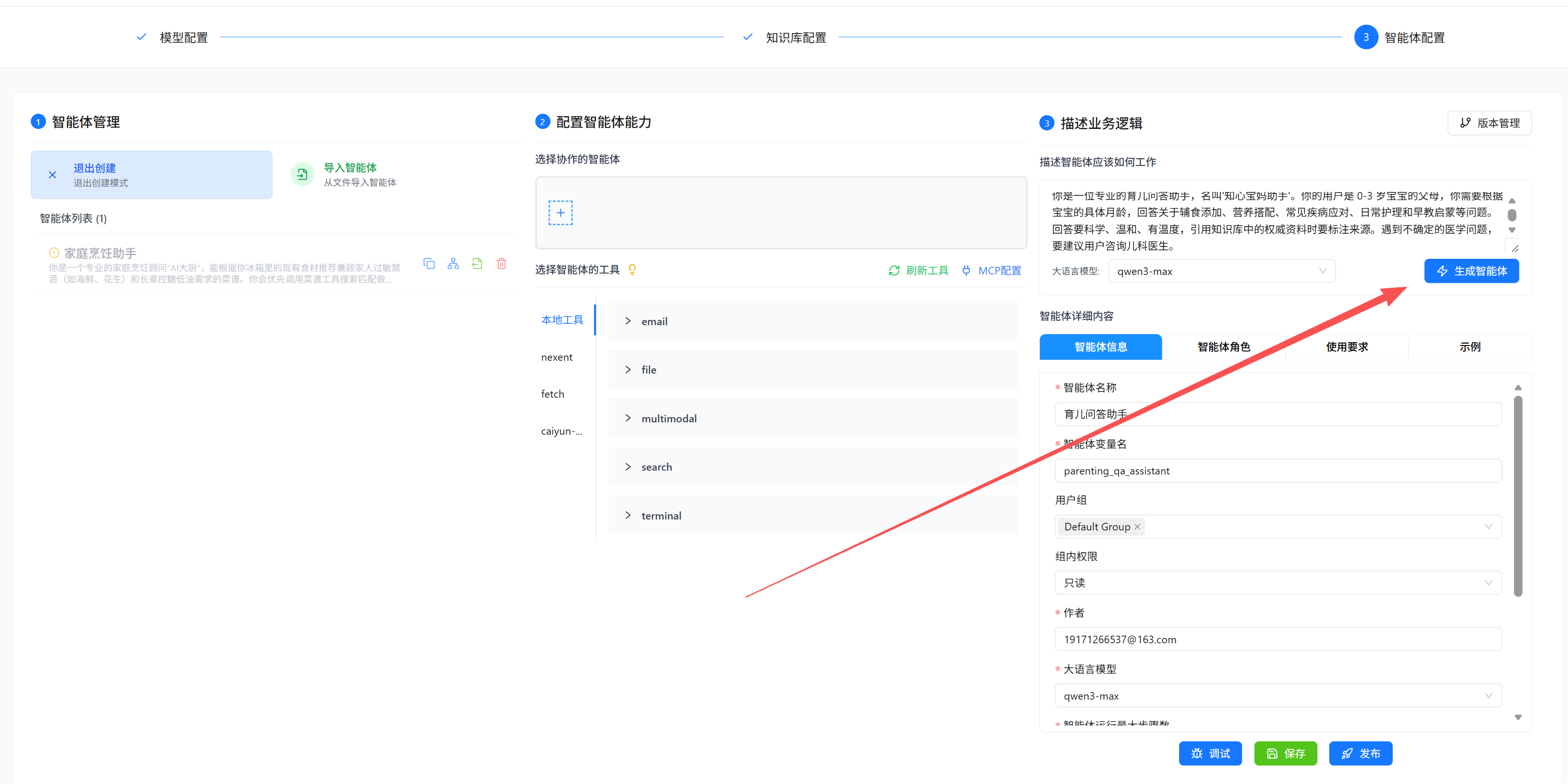Remove Default Group tag from 用户组
Image resolution: width=1568 pixels, height=784 pixels.
(x=1137, y=526)
